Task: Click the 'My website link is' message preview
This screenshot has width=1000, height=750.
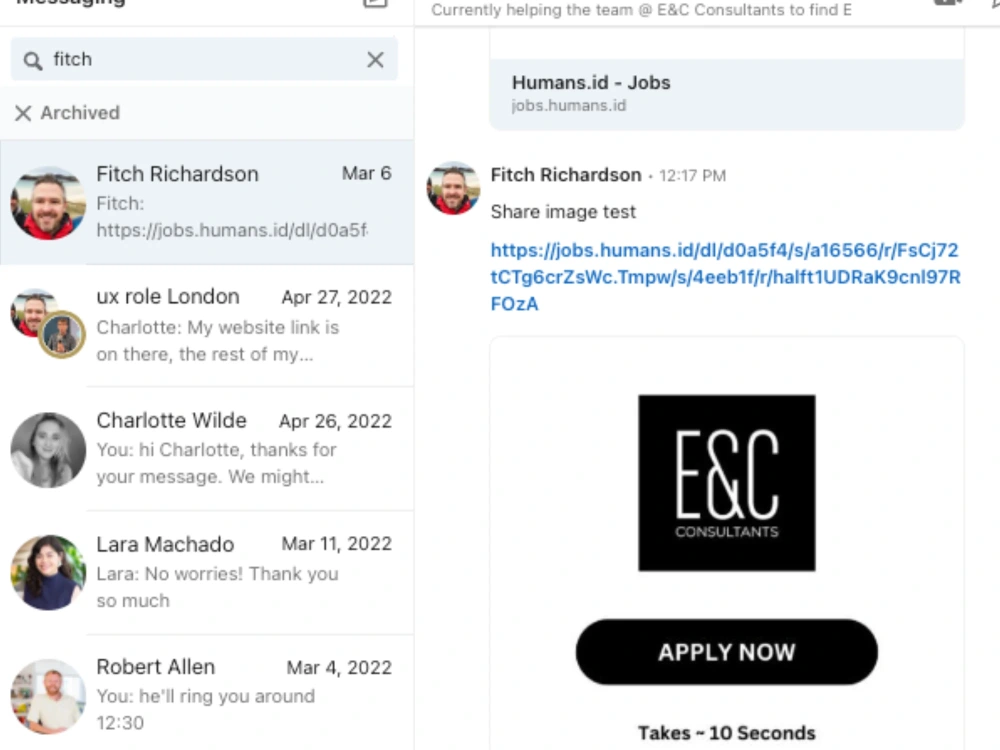Action: click(217, 341)
